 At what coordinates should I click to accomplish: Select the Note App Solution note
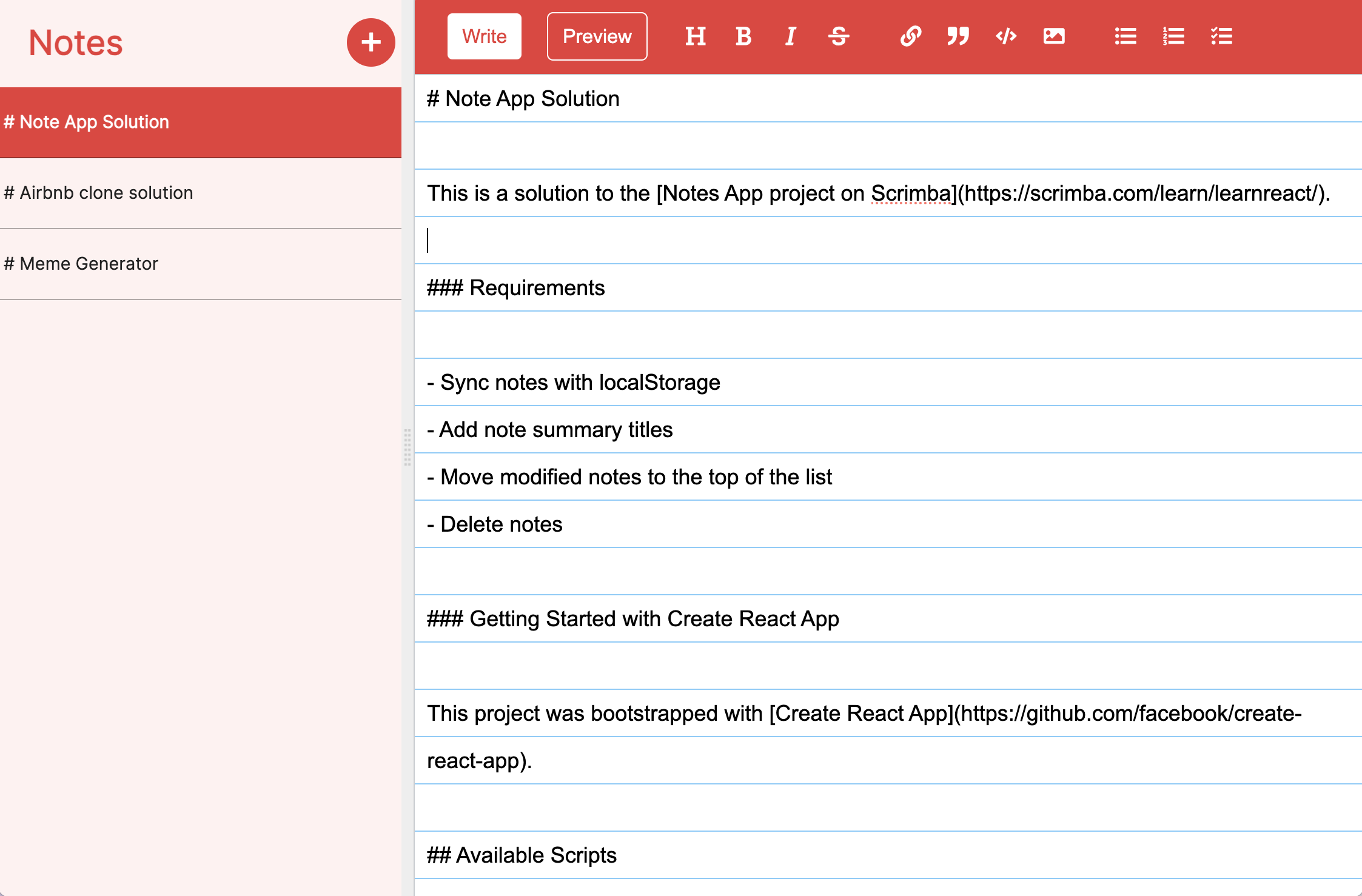[x=200, y=122]
